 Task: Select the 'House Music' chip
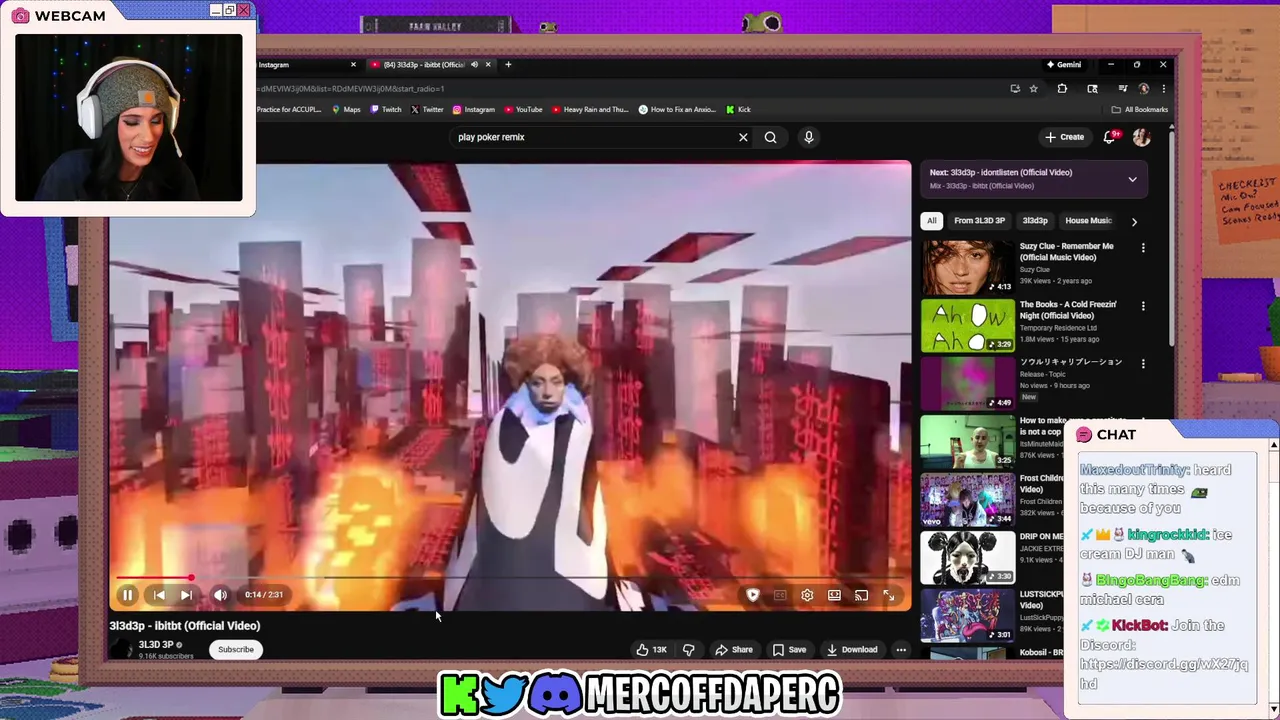pyautogui.click(x=1088, y=221)
